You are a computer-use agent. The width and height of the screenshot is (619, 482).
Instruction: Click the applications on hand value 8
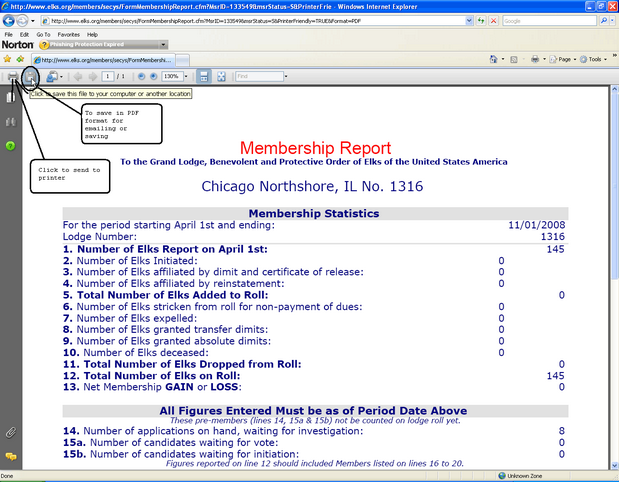pos(562,431)
